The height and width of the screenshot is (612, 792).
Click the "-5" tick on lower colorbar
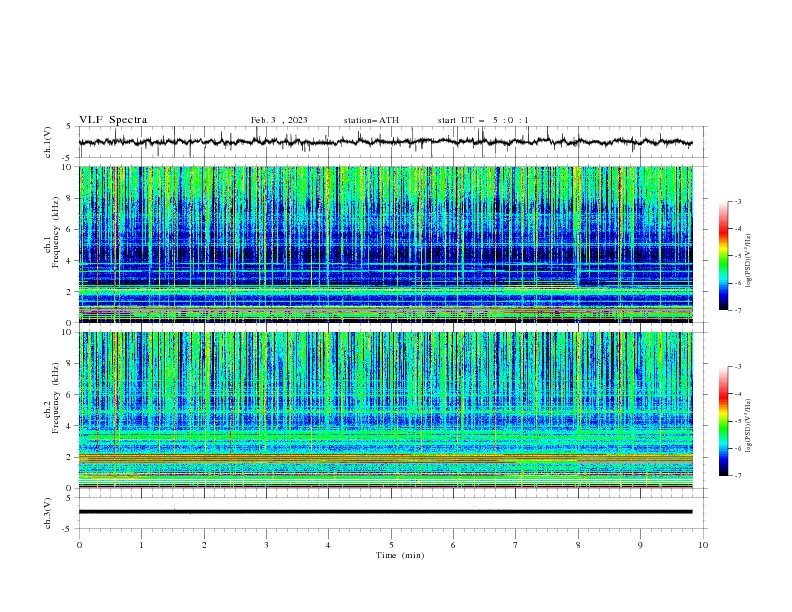(737, 421)
